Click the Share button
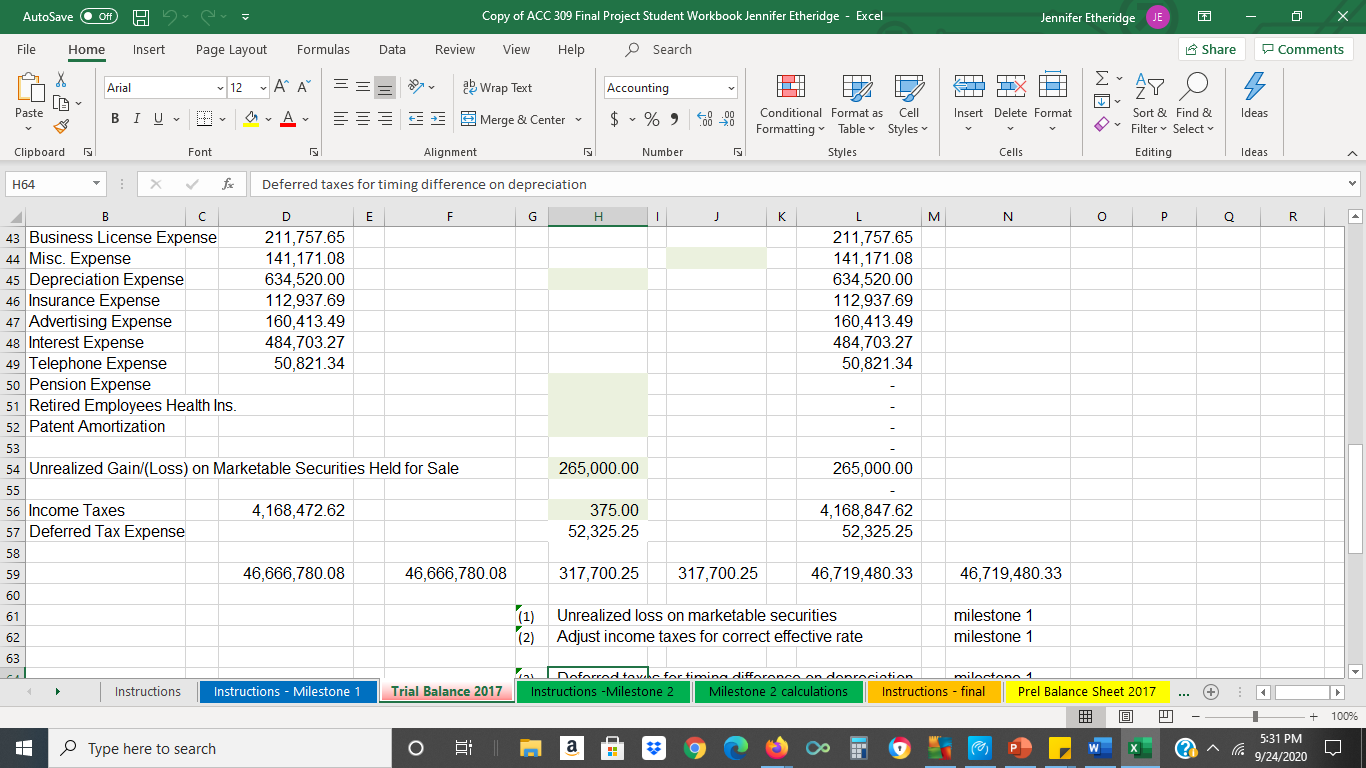Screen dimensions: 1366x768 (x=1210, y=48)
